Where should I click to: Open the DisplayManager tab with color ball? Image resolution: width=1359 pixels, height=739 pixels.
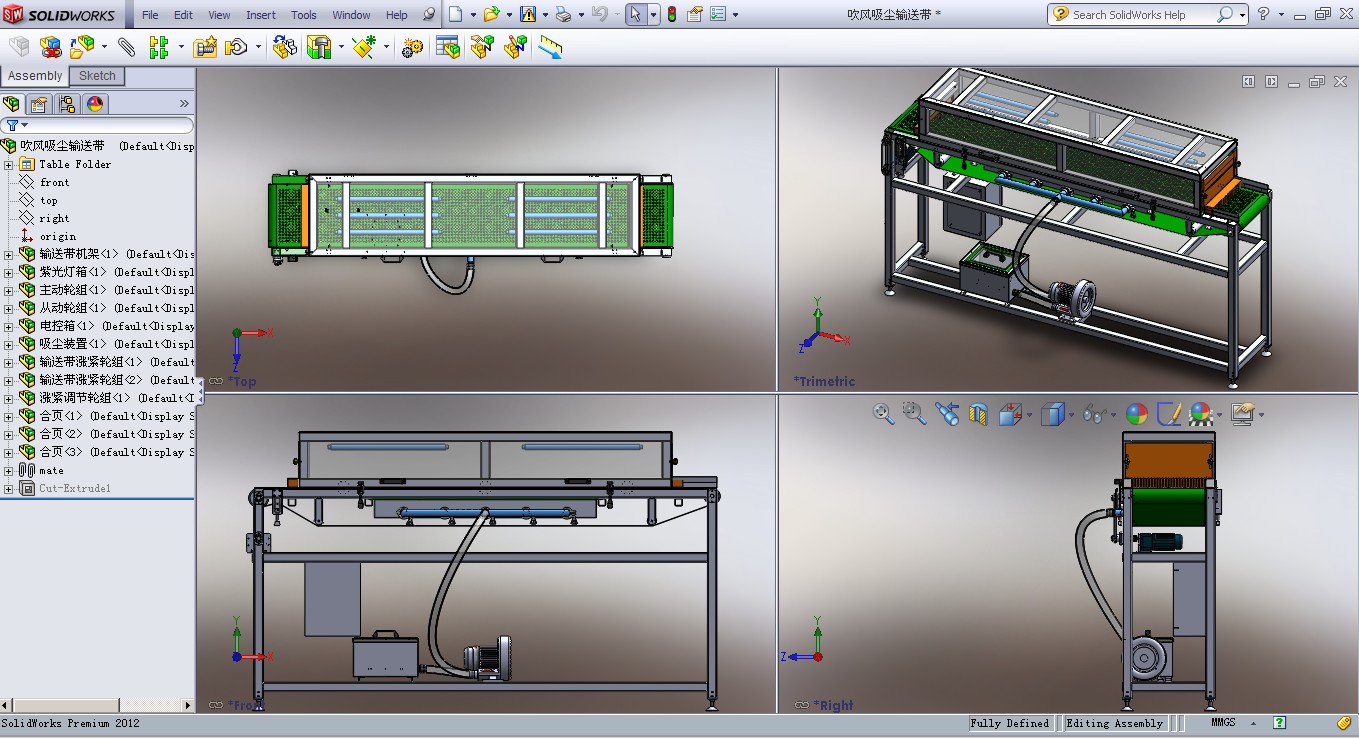(95, 104)
